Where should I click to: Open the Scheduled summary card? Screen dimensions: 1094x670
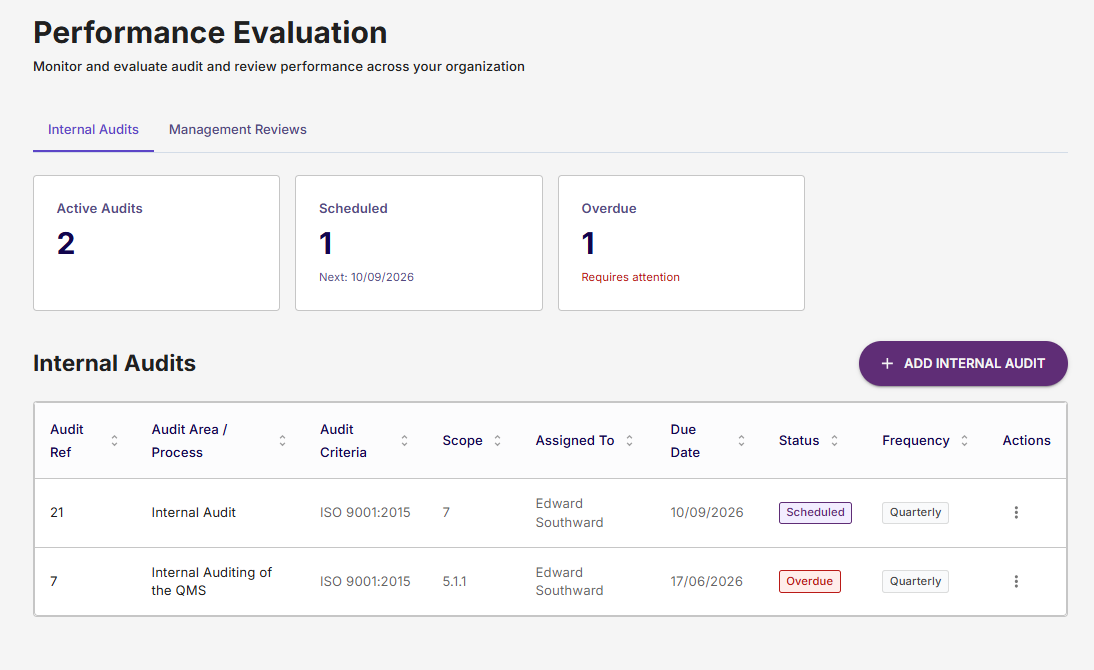(x=419, y=243)
